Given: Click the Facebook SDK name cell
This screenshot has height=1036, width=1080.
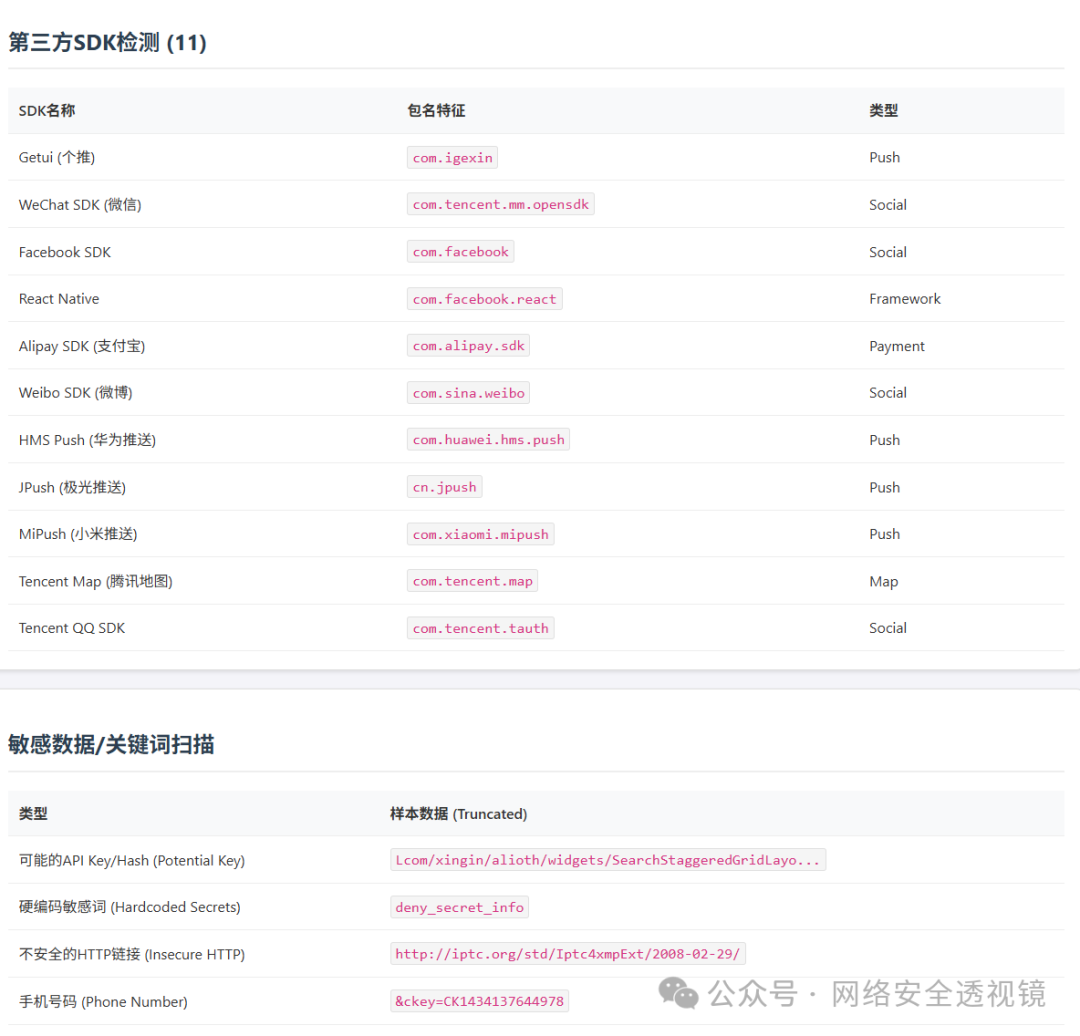Looking at the screenshot, I should pos(65,252).
